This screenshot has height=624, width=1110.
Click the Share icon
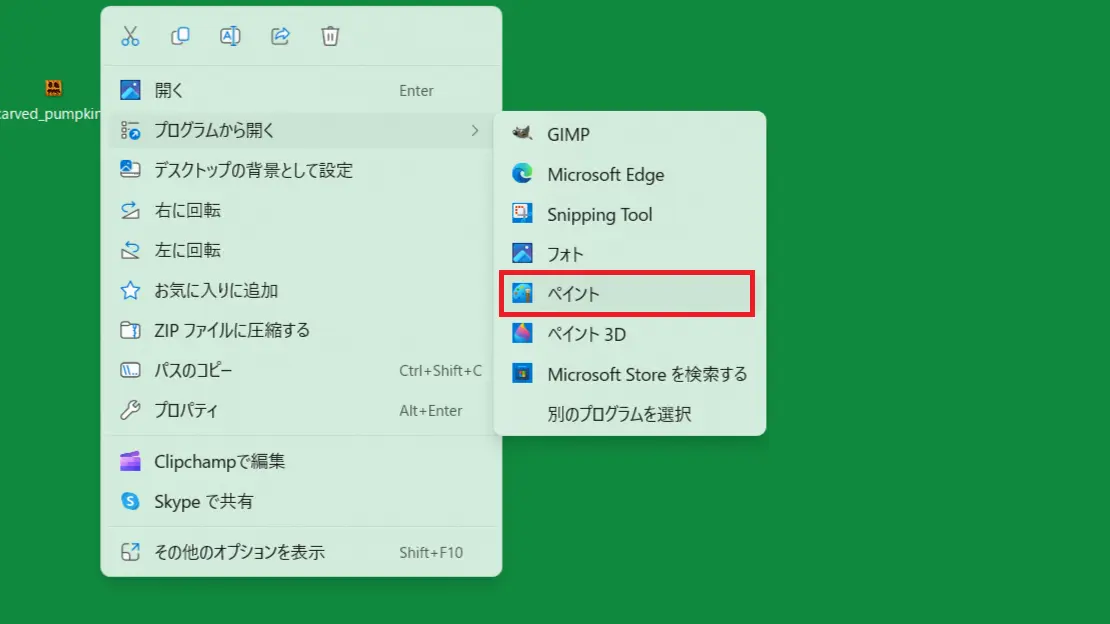coord(280,36)
